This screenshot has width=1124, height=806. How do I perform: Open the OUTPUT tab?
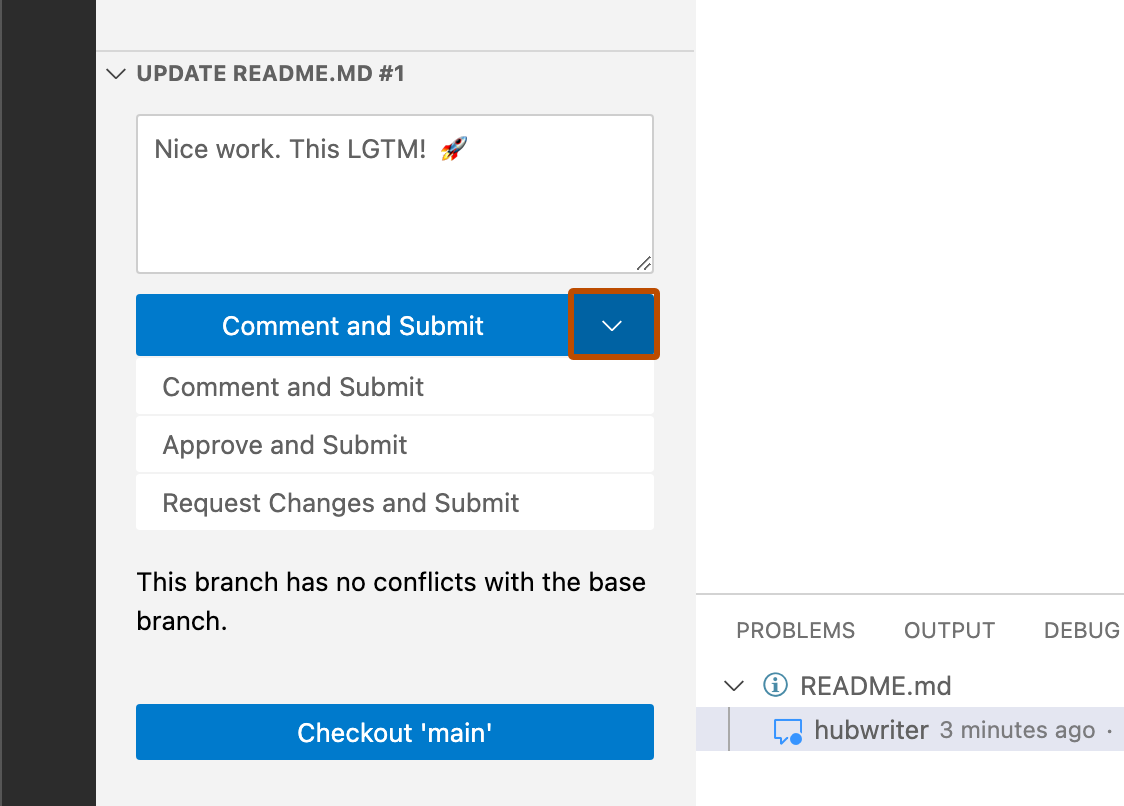coord(948,630)
